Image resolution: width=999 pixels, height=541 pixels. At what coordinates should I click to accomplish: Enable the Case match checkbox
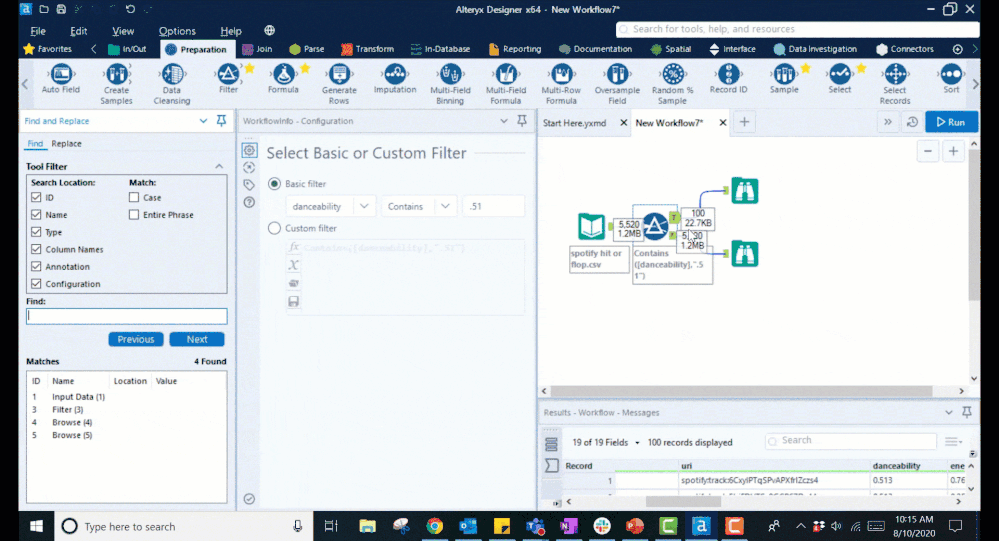coord(134,198)
